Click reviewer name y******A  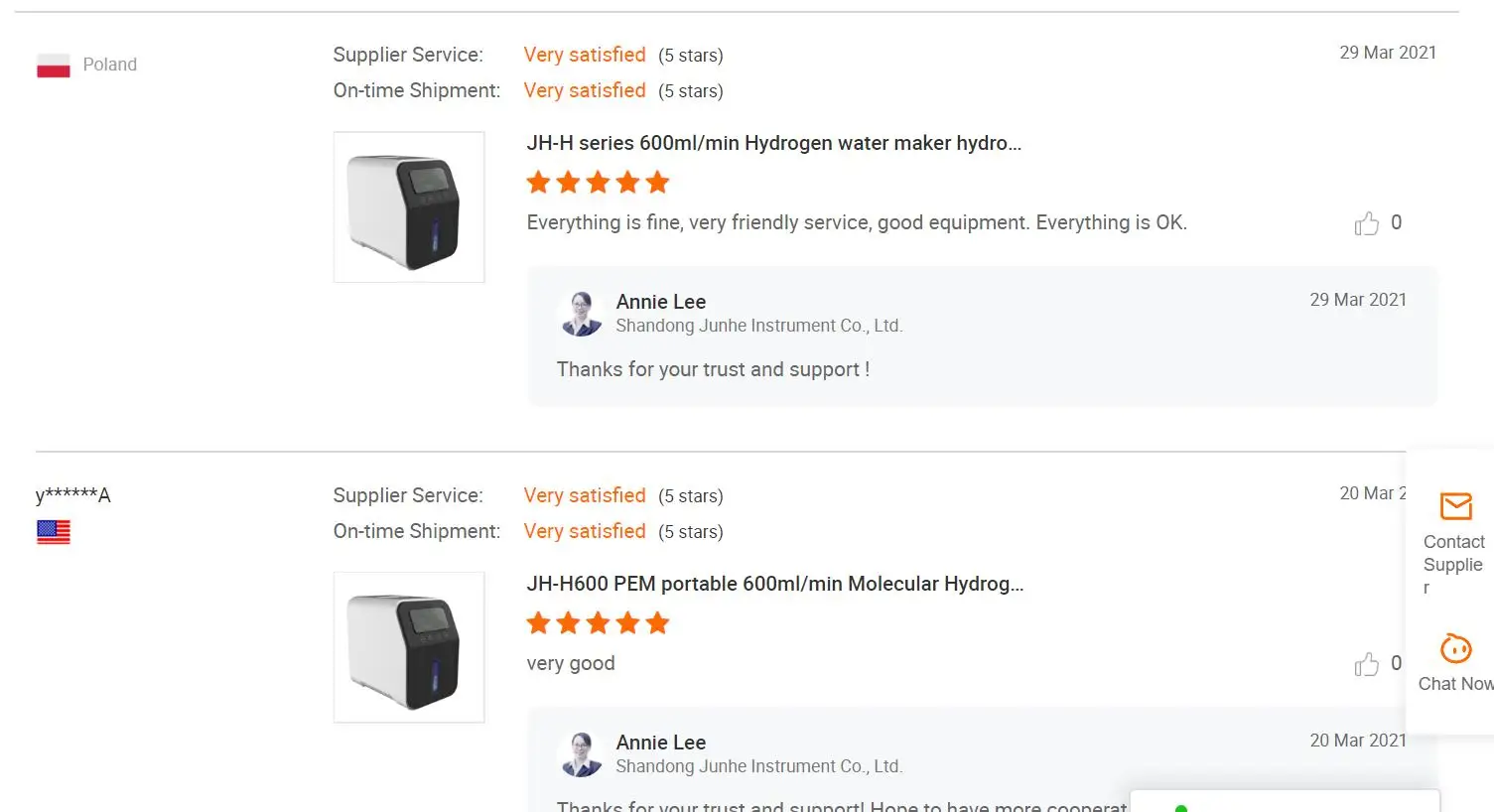coord(72,495)
